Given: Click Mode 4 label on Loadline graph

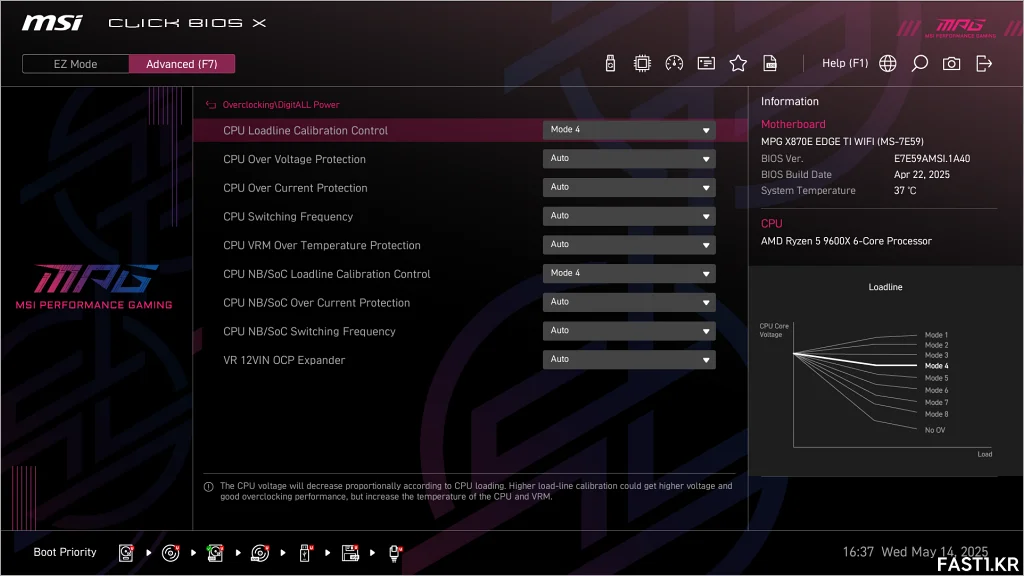Looking at the screenshot, I should pyautogui.click(x=936, y=366).
